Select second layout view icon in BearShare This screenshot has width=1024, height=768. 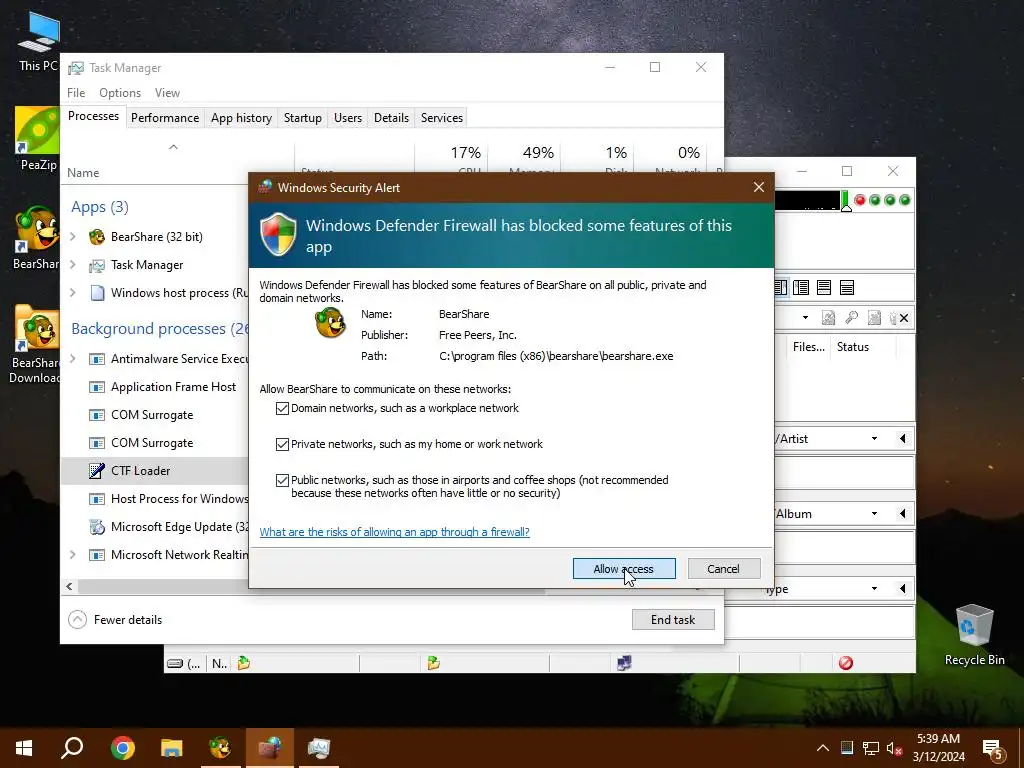(x=801, y=287)
